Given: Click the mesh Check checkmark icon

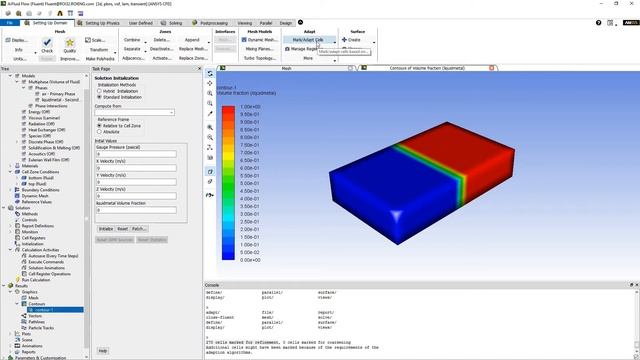Looking at the screenshot, I should point(47,42).
